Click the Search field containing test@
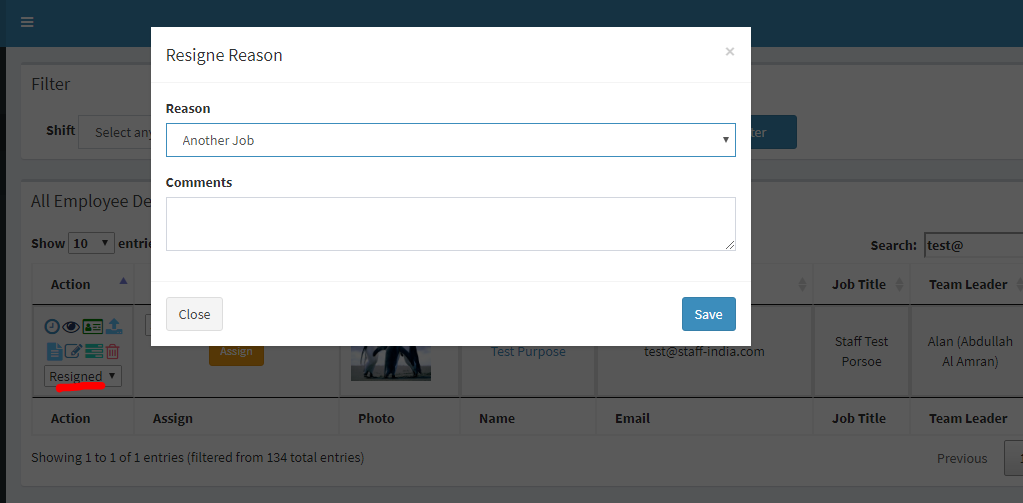 [972, 245]
